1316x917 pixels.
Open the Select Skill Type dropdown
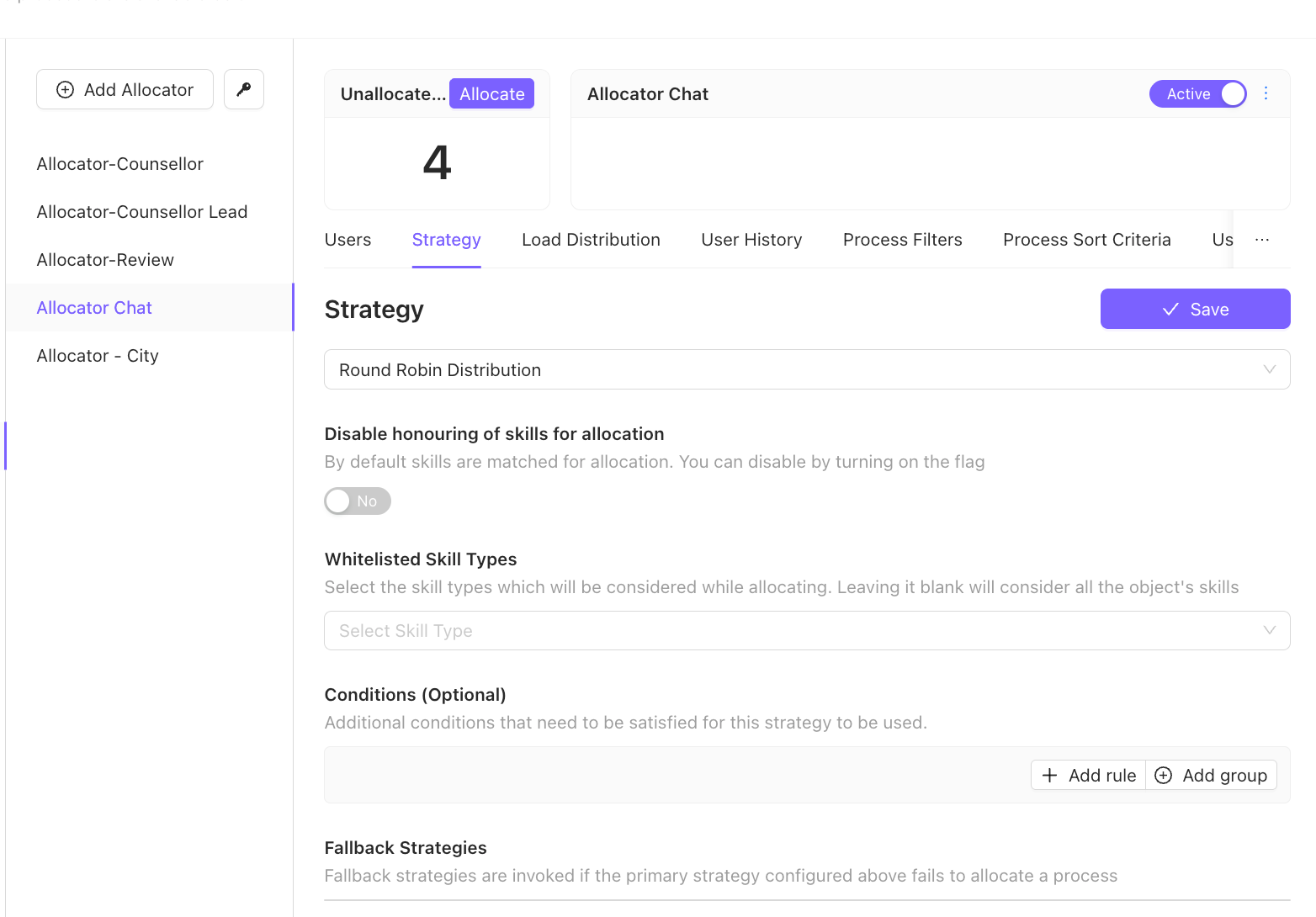pyautogui.click(x=791, y=631)
